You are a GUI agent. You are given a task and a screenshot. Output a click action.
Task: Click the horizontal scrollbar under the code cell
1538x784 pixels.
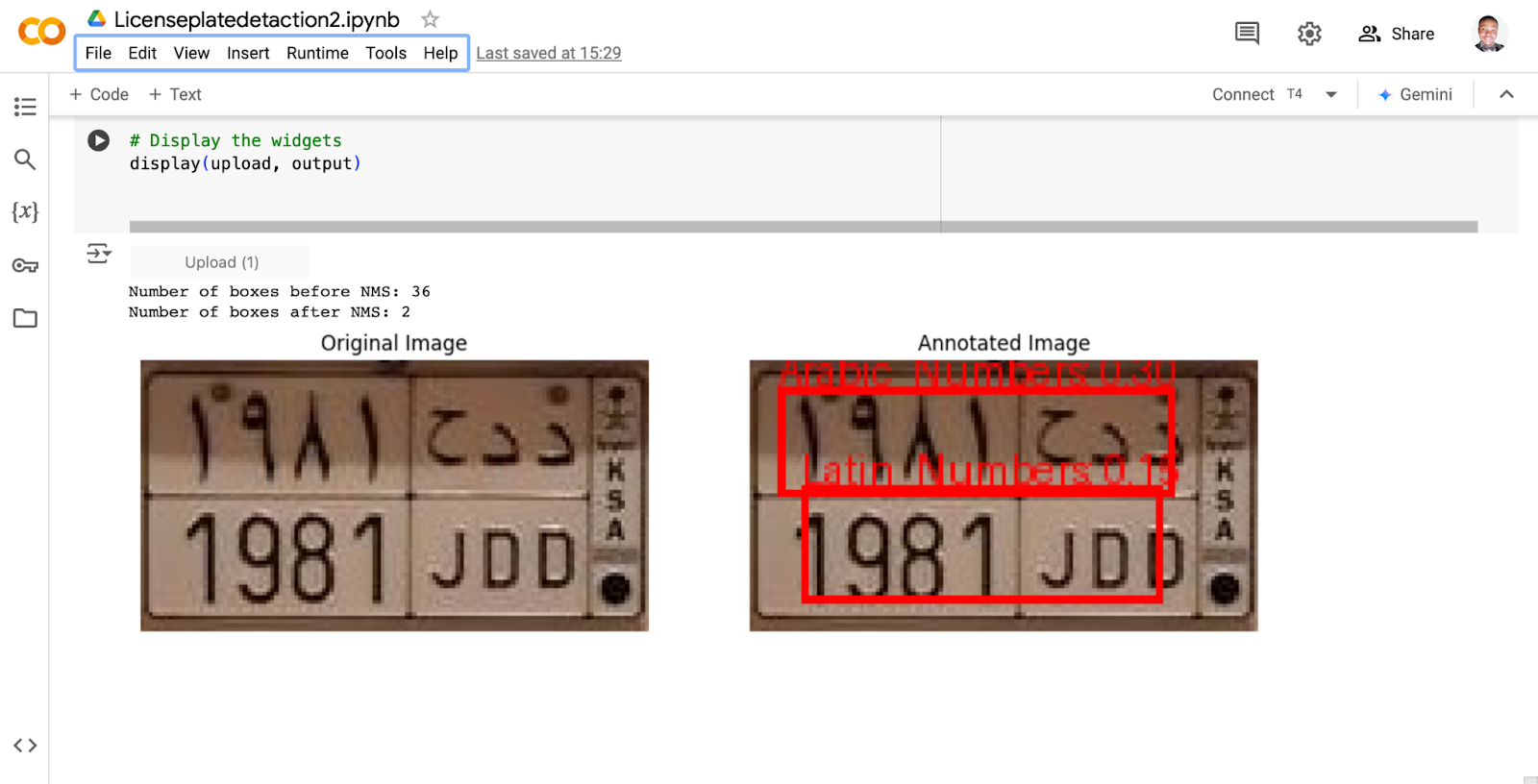tap(803, 227)
